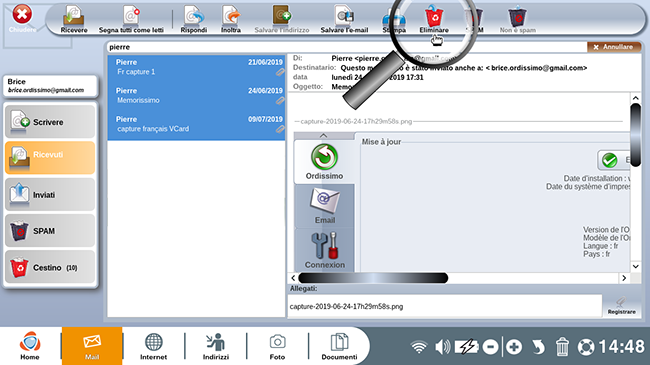Switch to the Inviati sent folder

point(50,195)
